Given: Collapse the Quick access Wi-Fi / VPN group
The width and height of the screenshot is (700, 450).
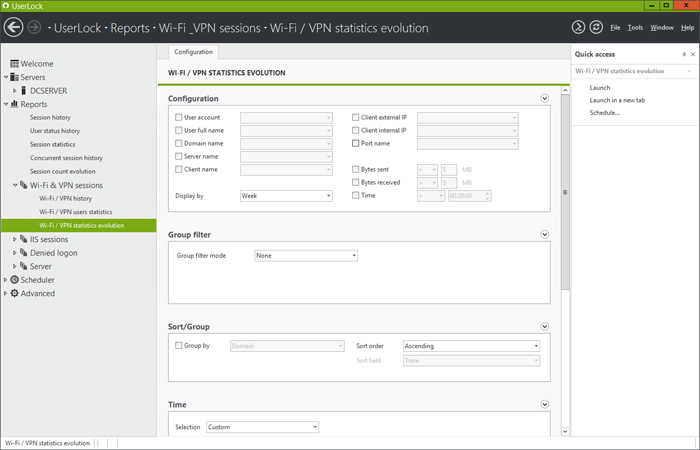Looking at the screenshot, I should tap(689, 71).
